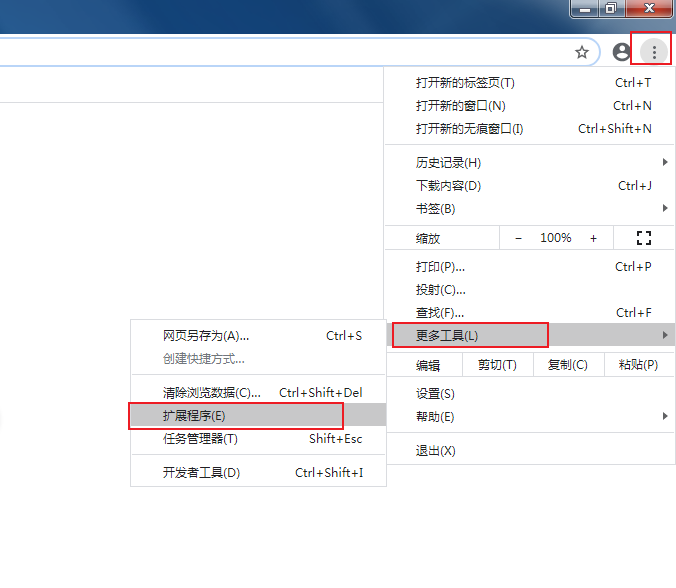Screen dimensions: 676x588
Task: Expand 更多工具(L) submenu
Action: 529,335
